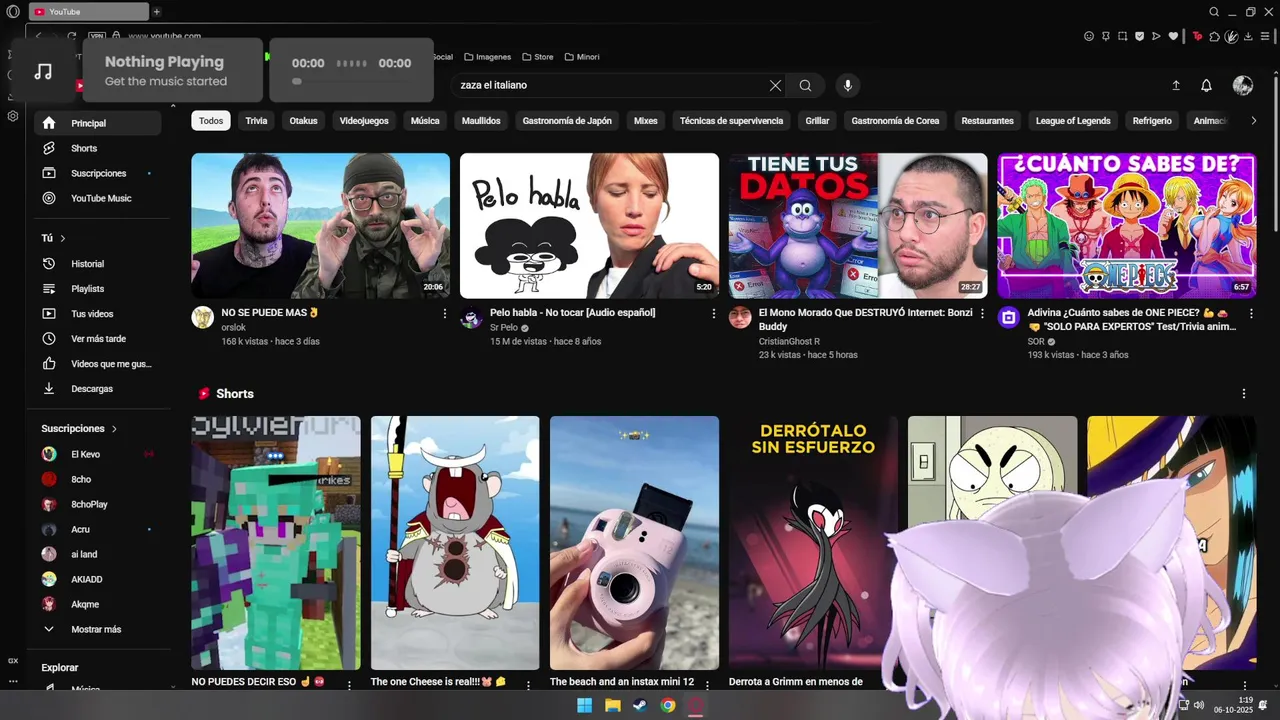Image resolution: width=1280 pixels, height=720 pixels.
Task: Expand the Tú section chevron
Action: pyautogui.click(x=63, y=239)
